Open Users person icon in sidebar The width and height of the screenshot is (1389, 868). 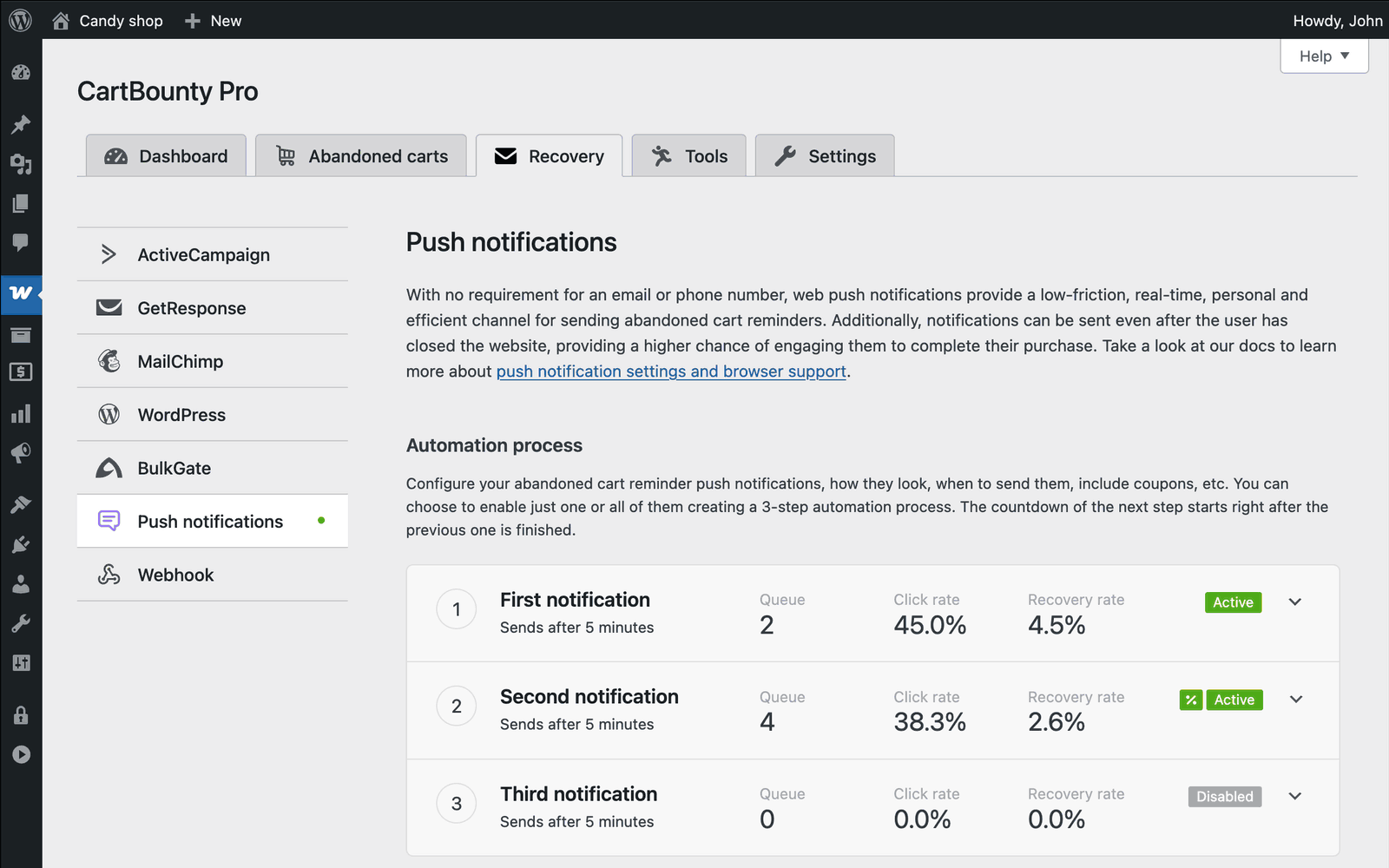[x=21, y=583]
